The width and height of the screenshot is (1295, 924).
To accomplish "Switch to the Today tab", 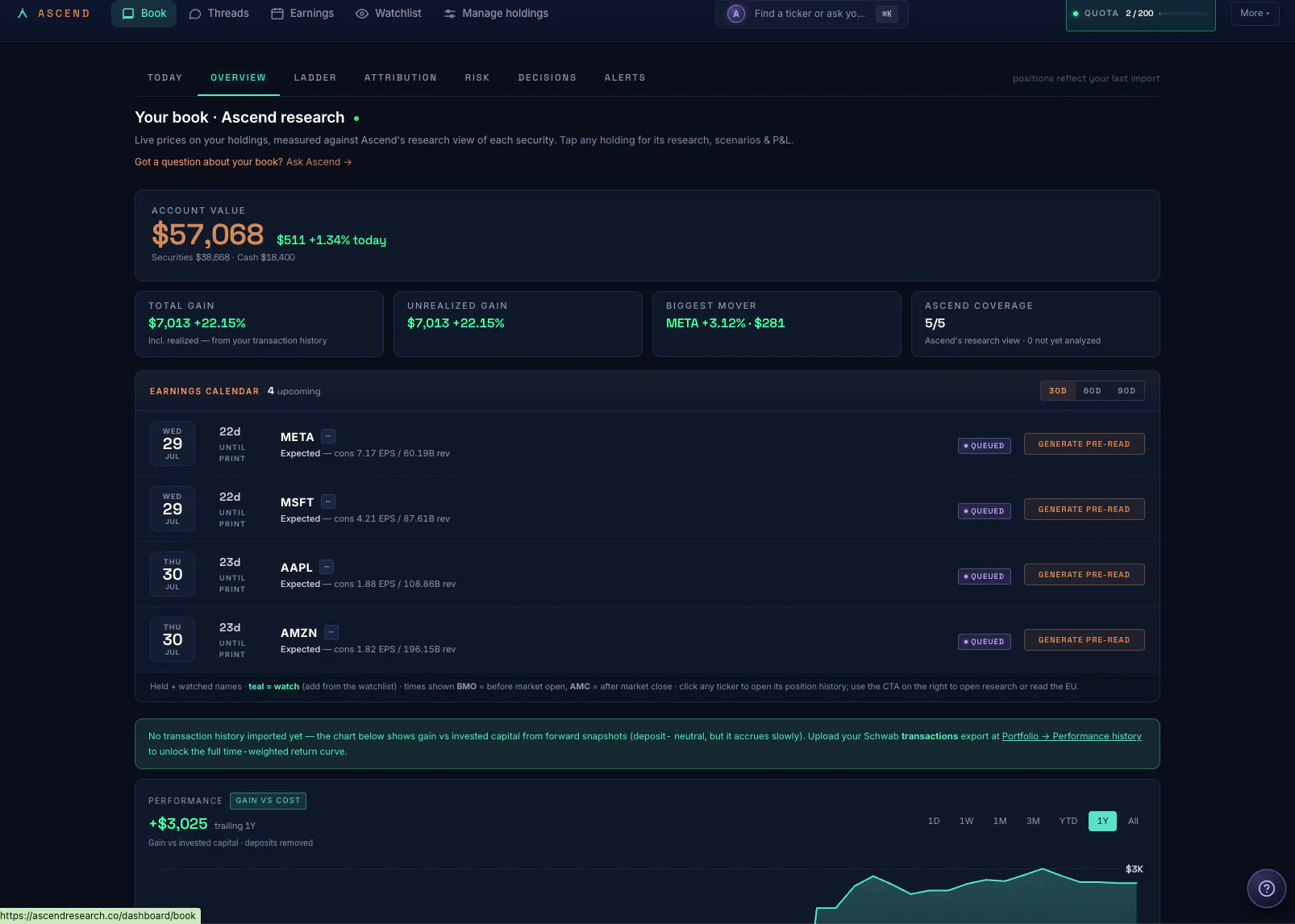I will (164, 78).
